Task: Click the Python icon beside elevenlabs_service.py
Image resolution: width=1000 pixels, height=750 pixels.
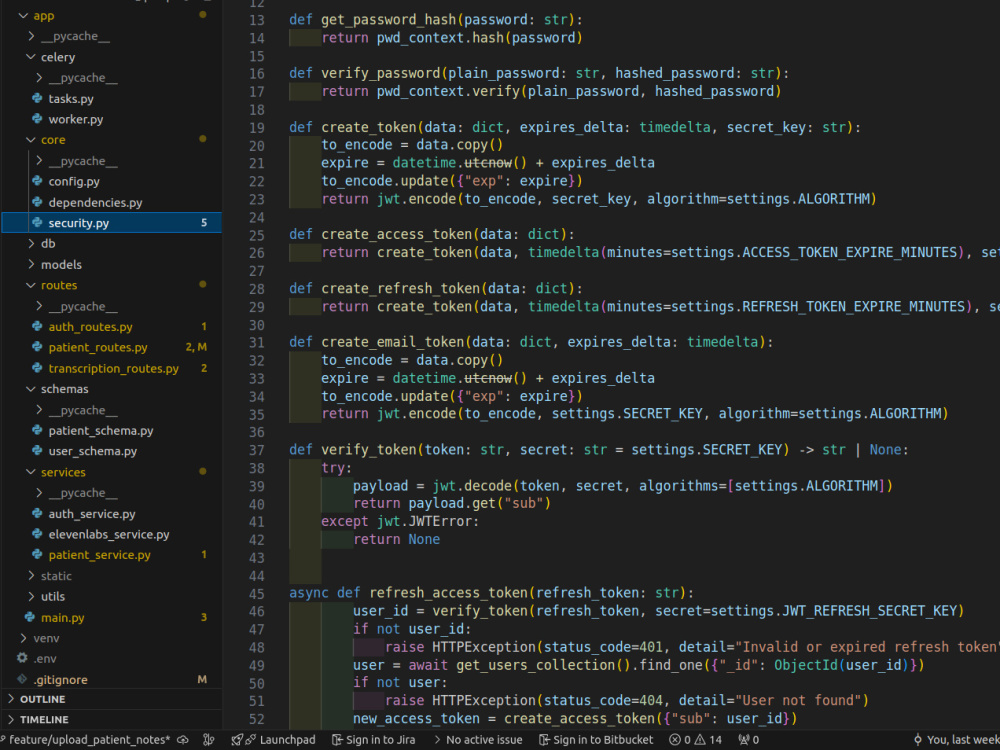Action: (x=38, y=534)
